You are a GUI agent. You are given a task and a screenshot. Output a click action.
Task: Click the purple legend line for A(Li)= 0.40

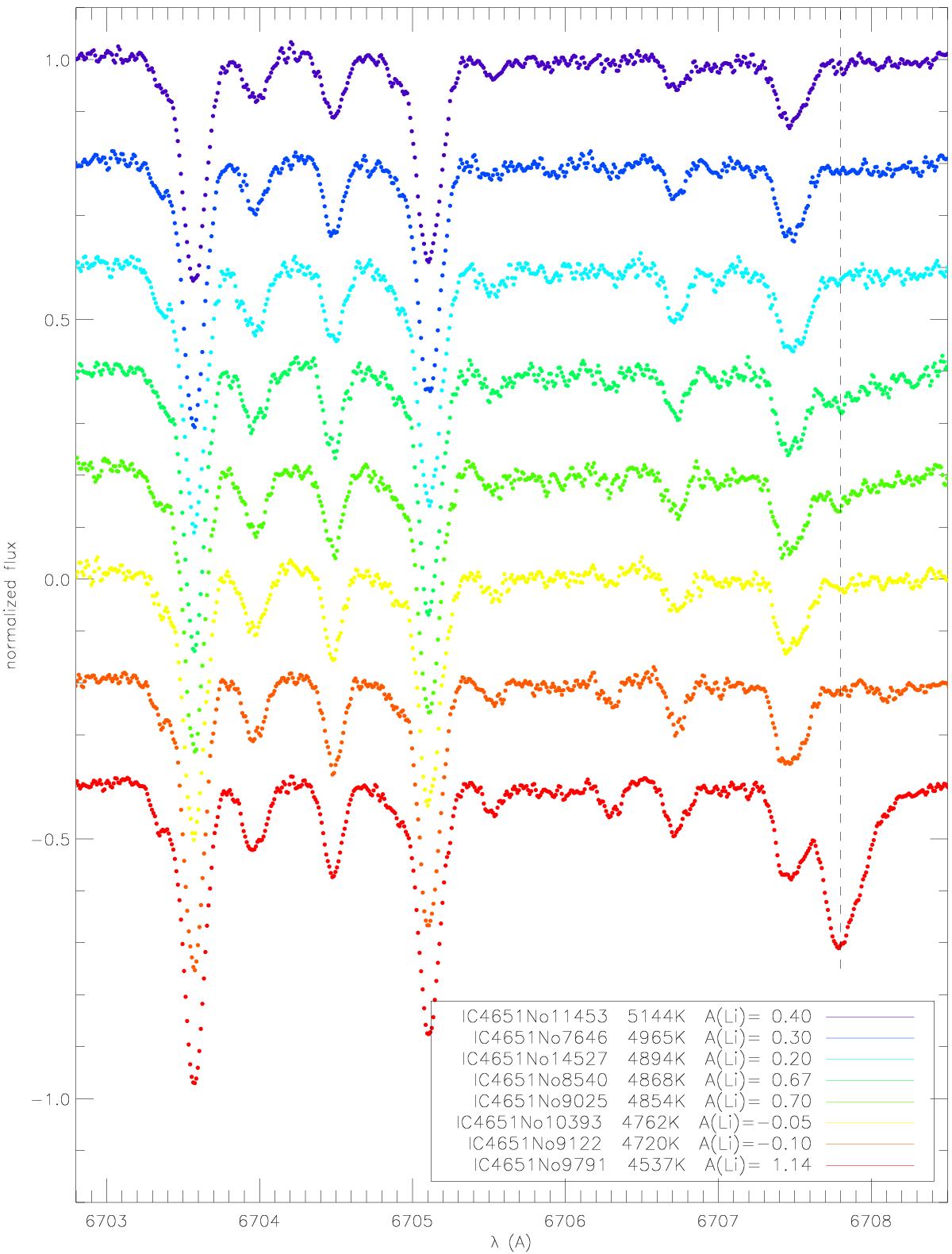pos(870,1016)
